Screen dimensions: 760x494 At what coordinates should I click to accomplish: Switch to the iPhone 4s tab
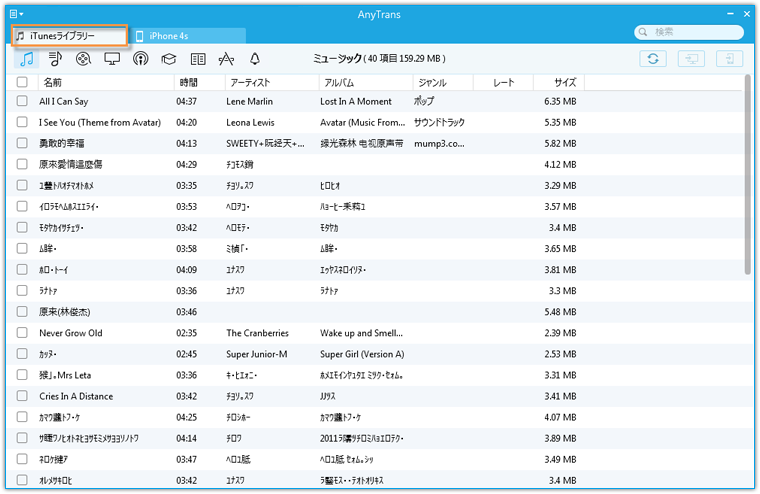coord(188,36)
